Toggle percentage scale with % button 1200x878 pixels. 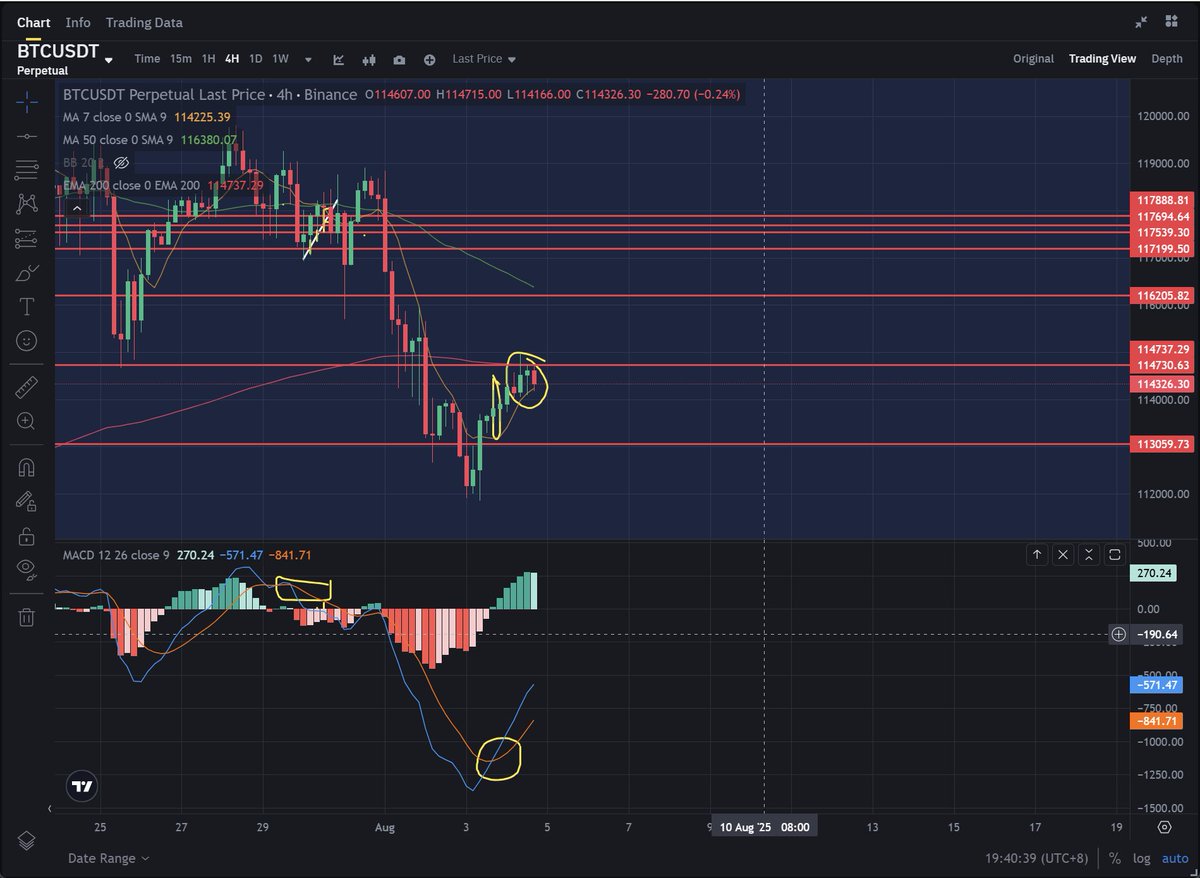1114,858
